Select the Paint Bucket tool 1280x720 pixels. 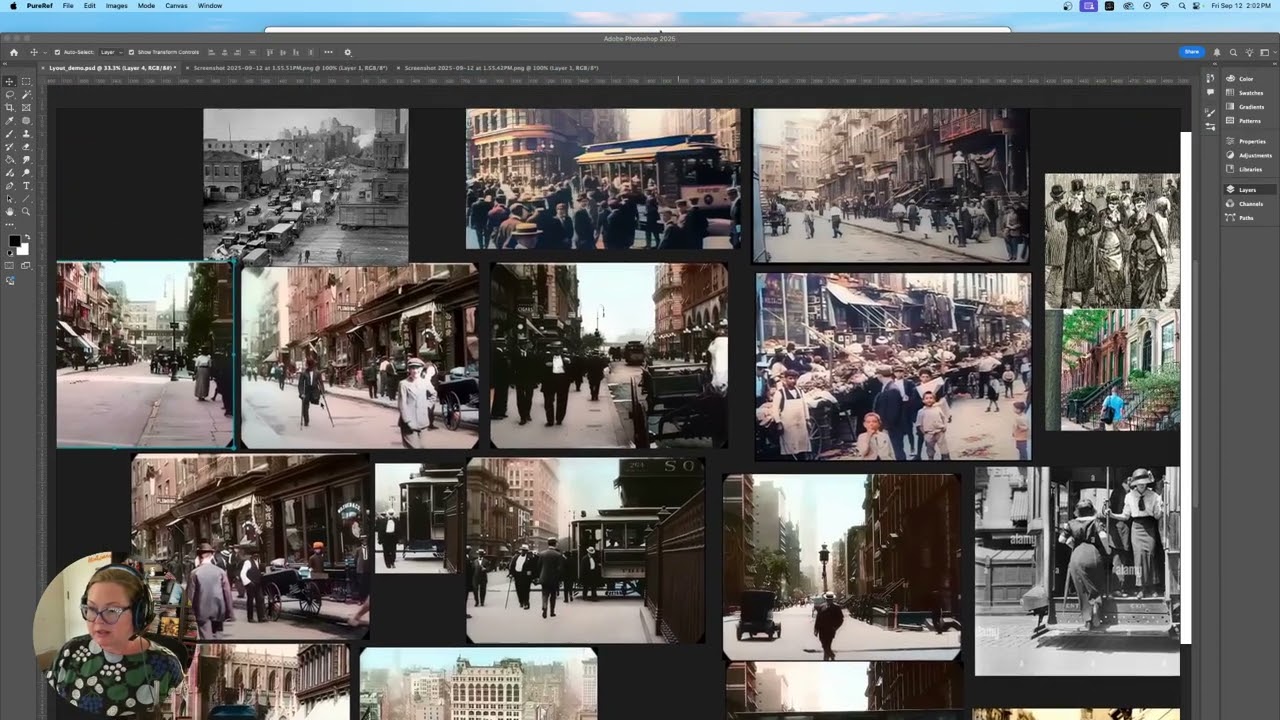point(9,159)
